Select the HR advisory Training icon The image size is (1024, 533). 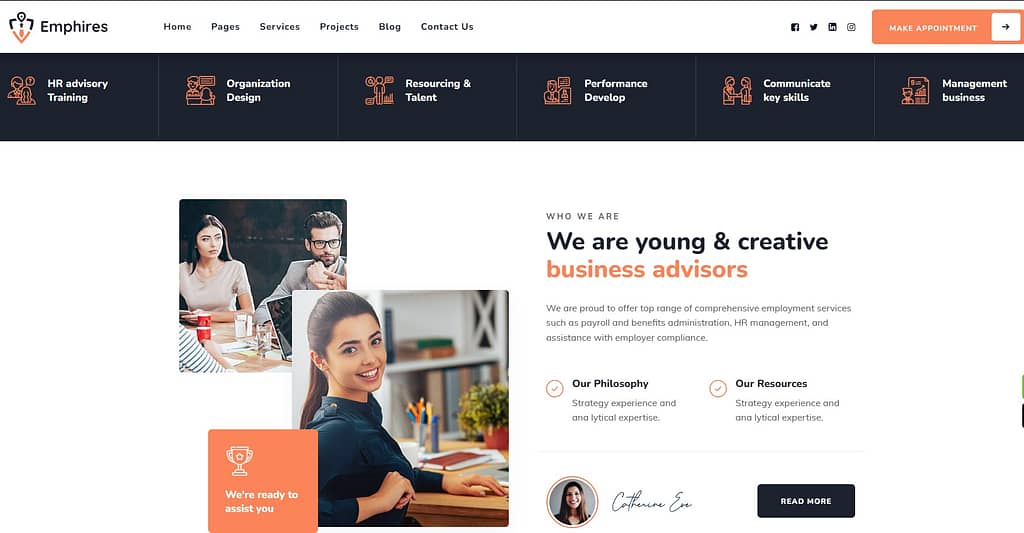pos(22,90)
